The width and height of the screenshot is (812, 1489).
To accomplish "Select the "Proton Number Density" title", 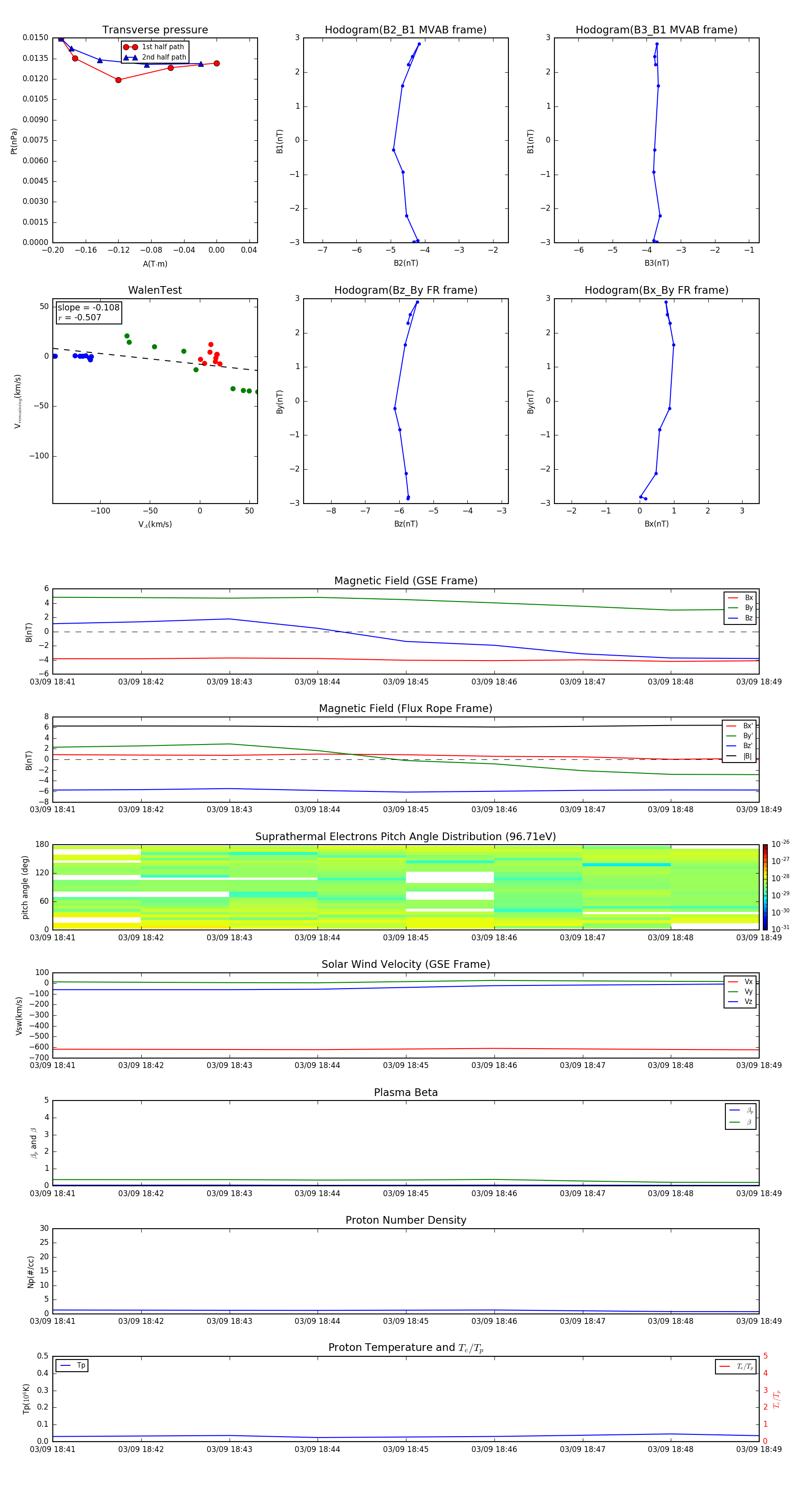I will (x=406, y=1220).
